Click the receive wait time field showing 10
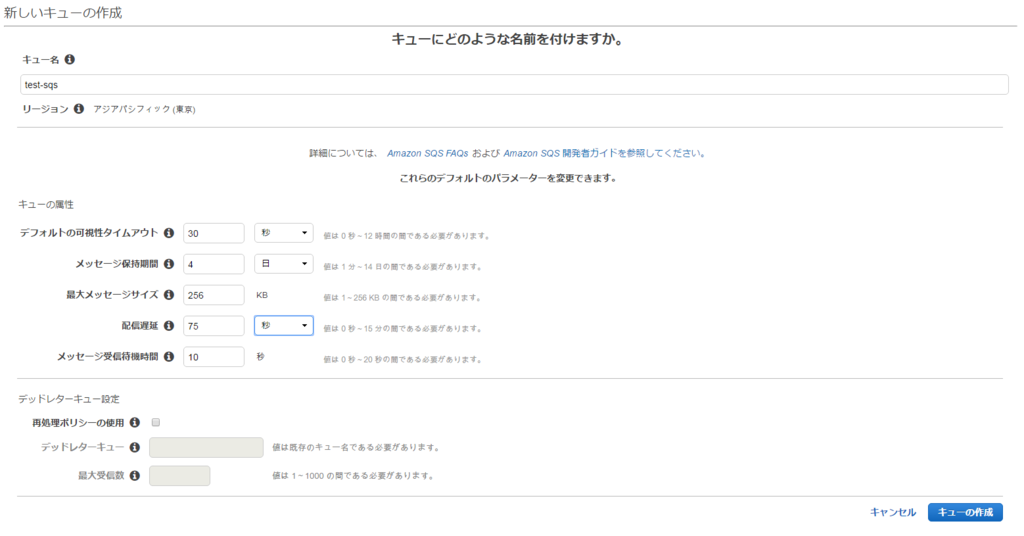 point(214,356)
